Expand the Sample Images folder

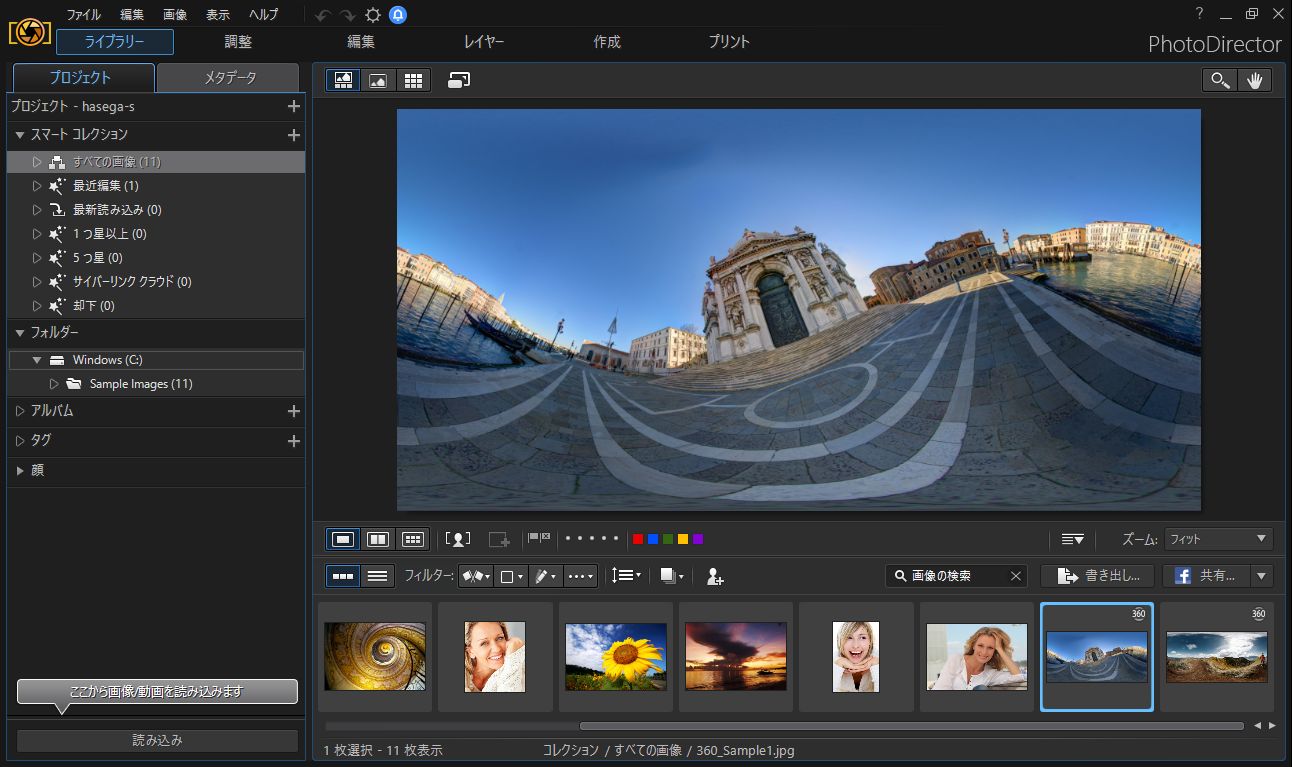point(55,383)
